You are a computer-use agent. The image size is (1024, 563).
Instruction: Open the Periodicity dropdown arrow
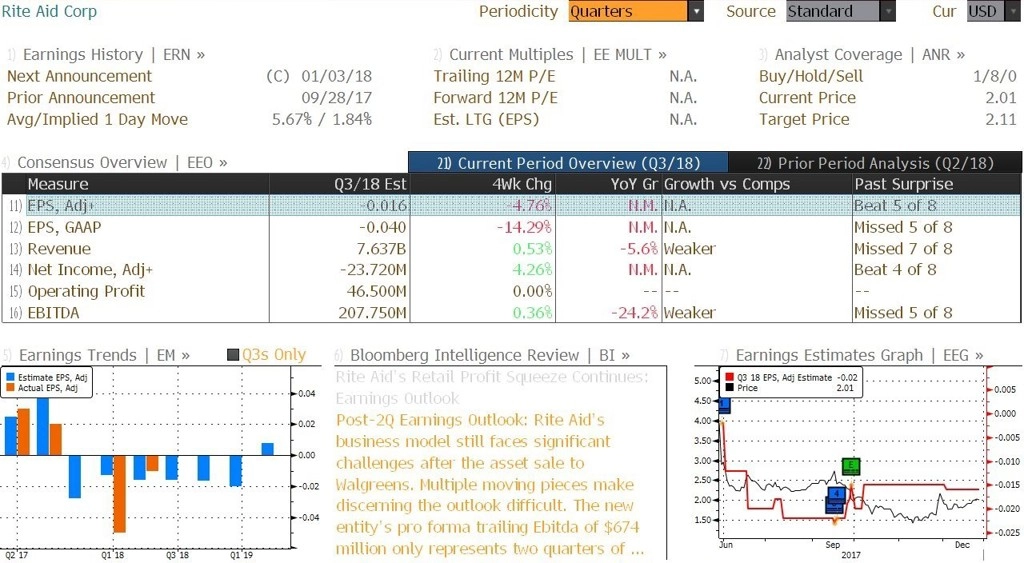click(x=696, y=11)
